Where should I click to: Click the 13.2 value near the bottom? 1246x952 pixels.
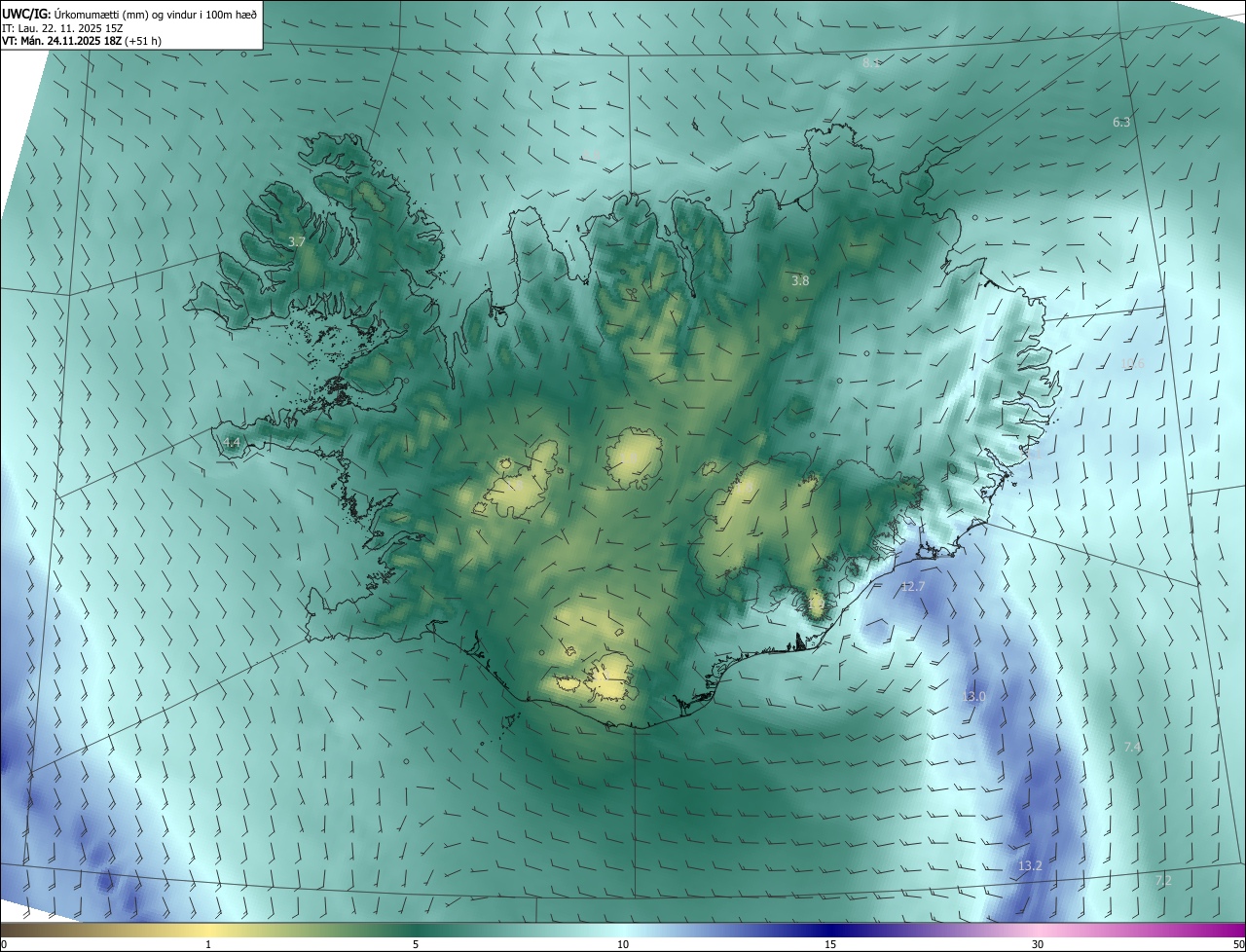[x=1030, y=865]
